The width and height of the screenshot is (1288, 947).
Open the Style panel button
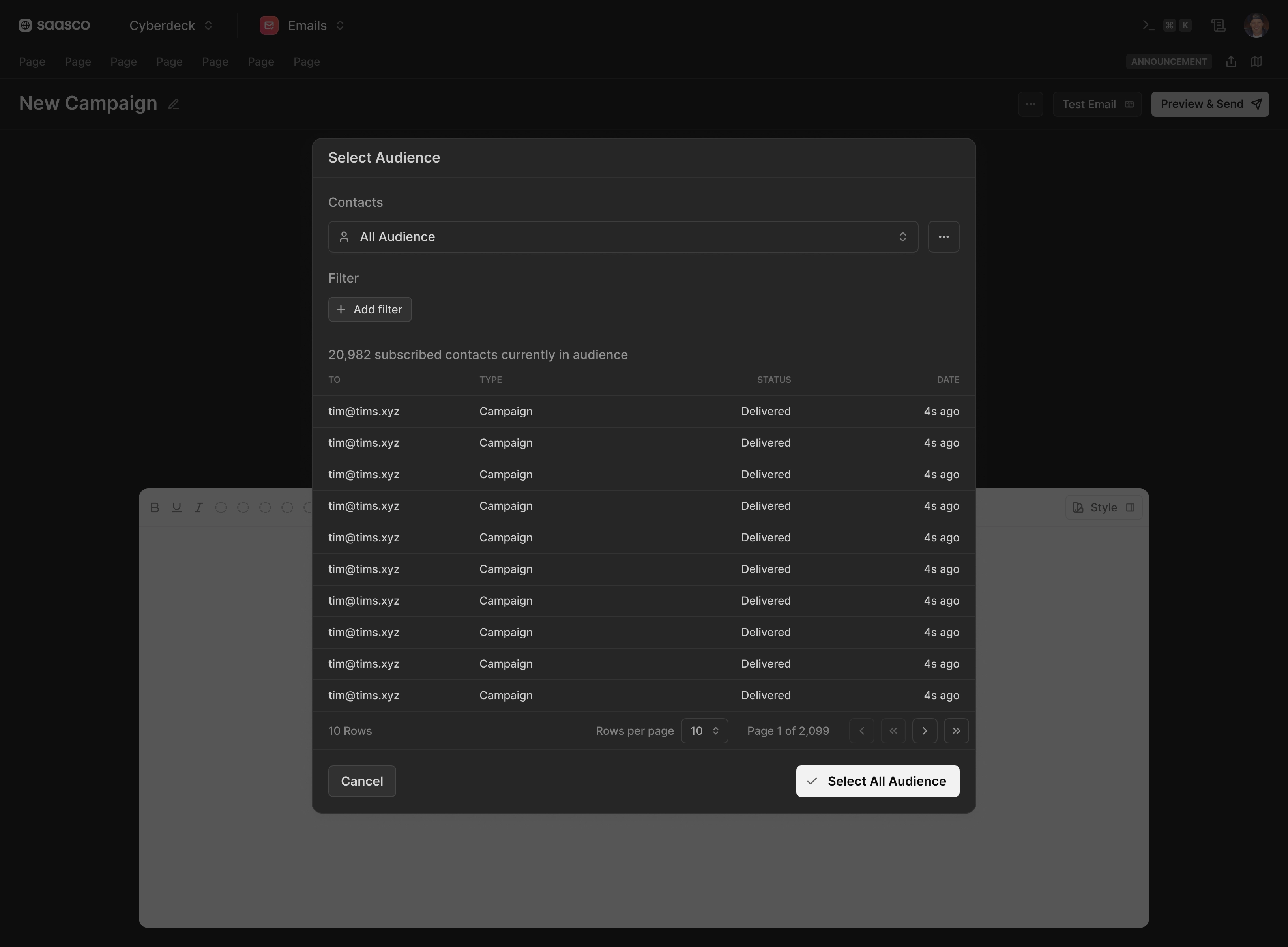coord(1103,507)
